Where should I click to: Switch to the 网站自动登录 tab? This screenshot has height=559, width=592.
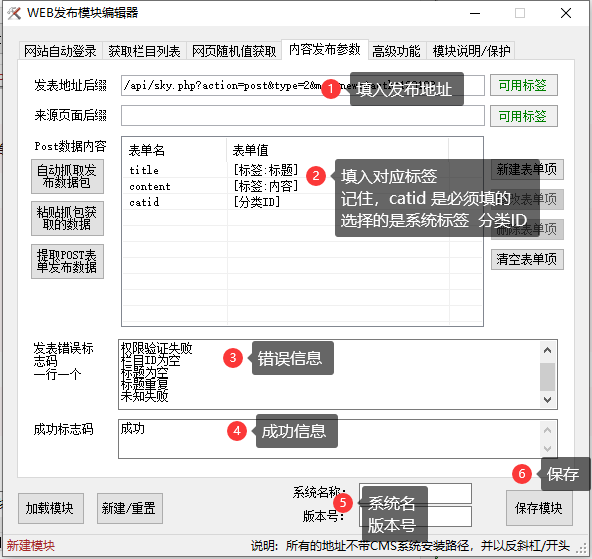(x=60, y=51)
